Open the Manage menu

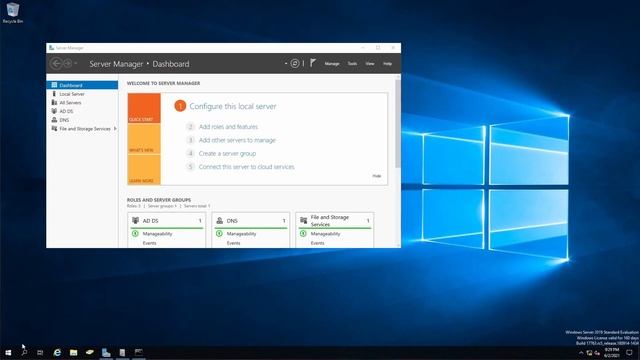click(x=332, y=64)
